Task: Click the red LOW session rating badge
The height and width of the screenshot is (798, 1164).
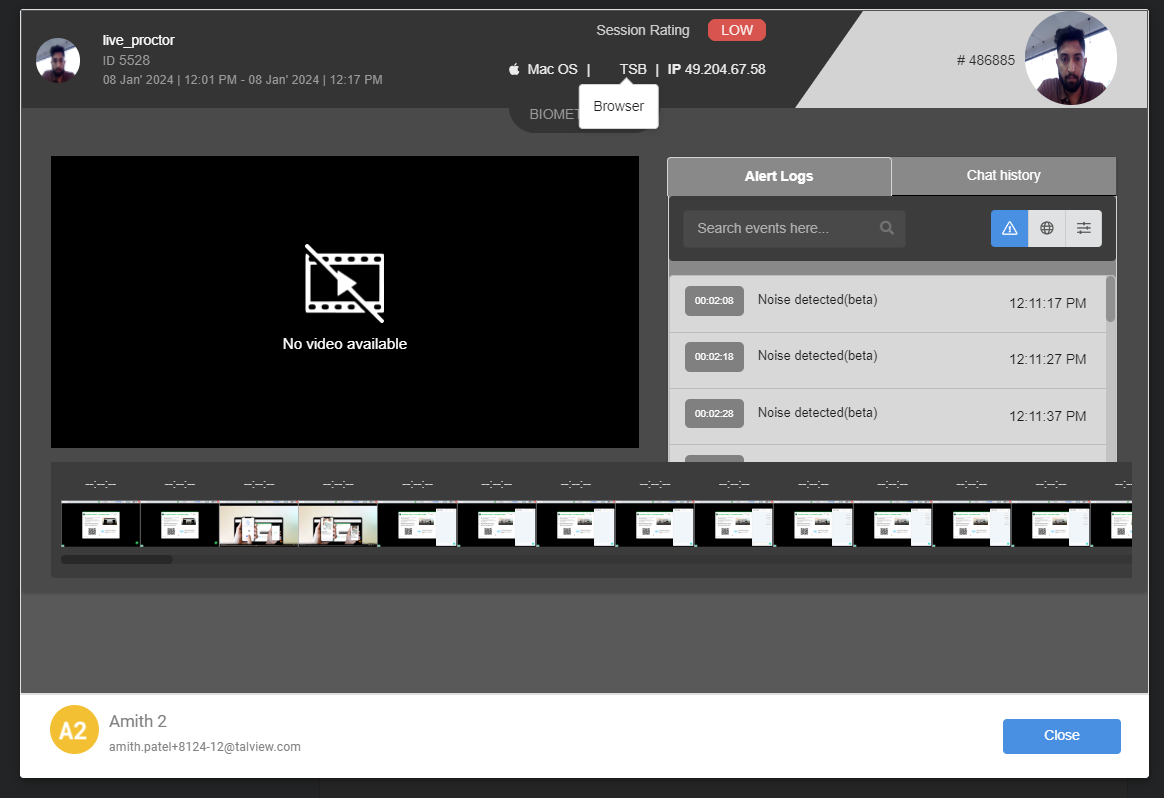Action: (x=736, y=30)
